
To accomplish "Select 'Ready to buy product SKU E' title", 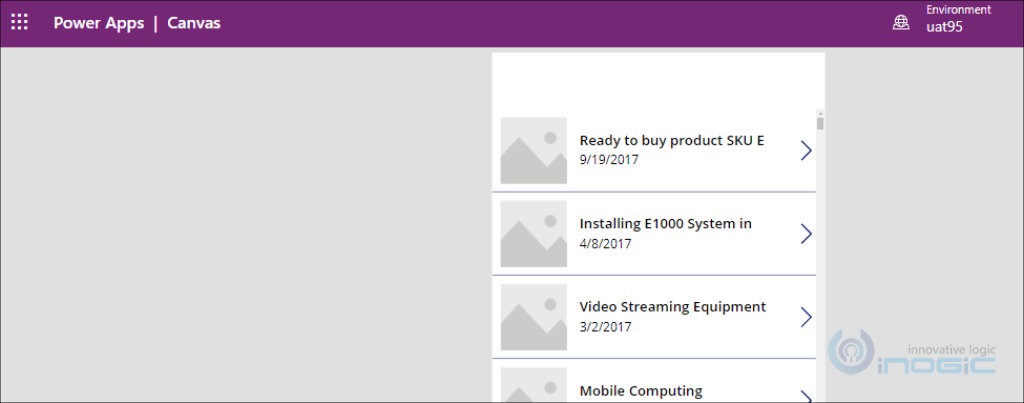I will (x=672, y=140).
